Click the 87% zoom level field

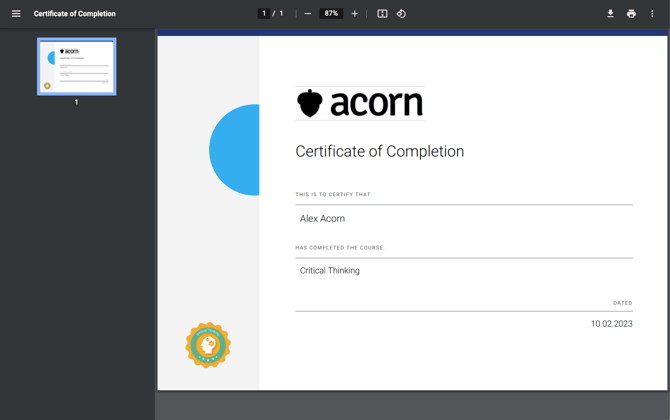click(x=331, y=14)
